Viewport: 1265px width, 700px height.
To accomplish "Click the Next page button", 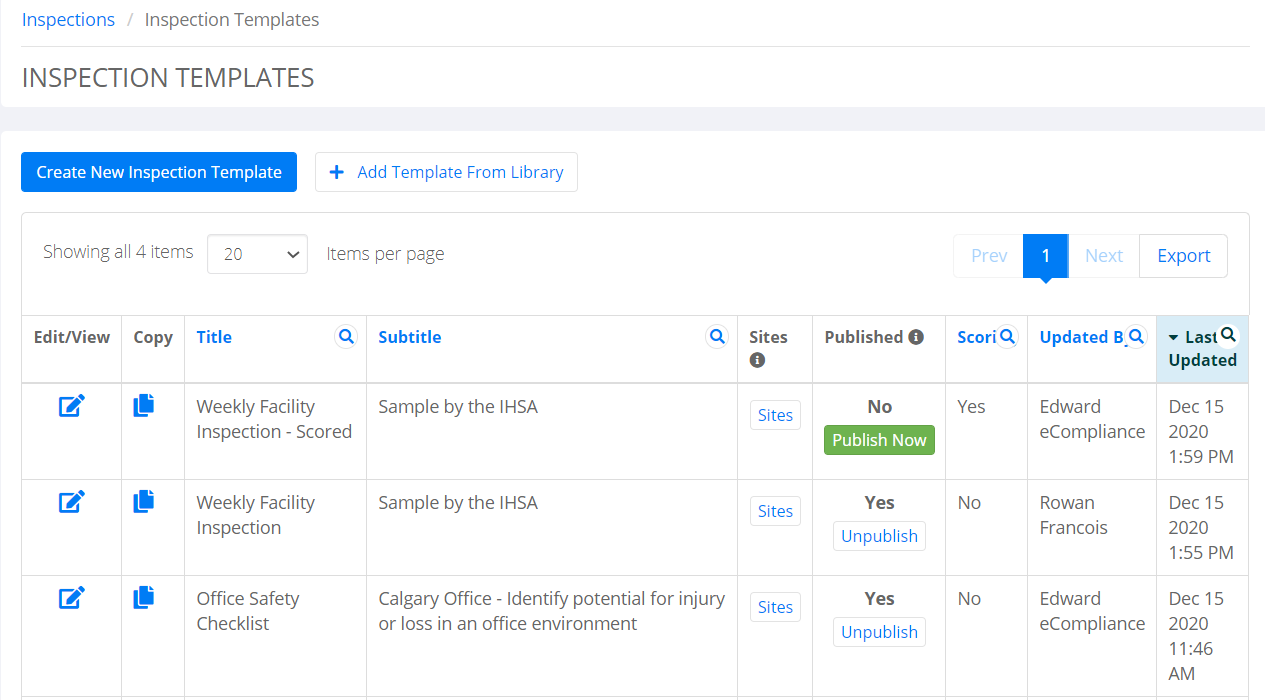I will coord(1104,256).
